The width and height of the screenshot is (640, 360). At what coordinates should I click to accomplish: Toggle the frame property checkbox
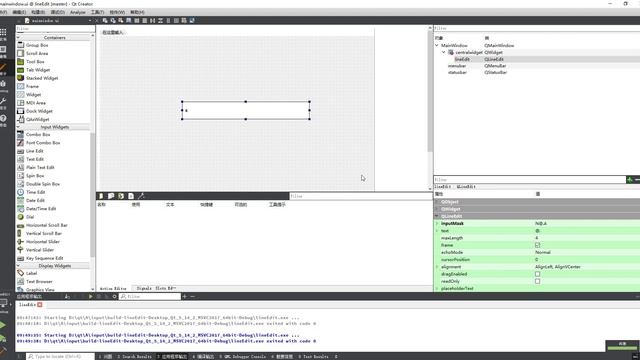538,245
